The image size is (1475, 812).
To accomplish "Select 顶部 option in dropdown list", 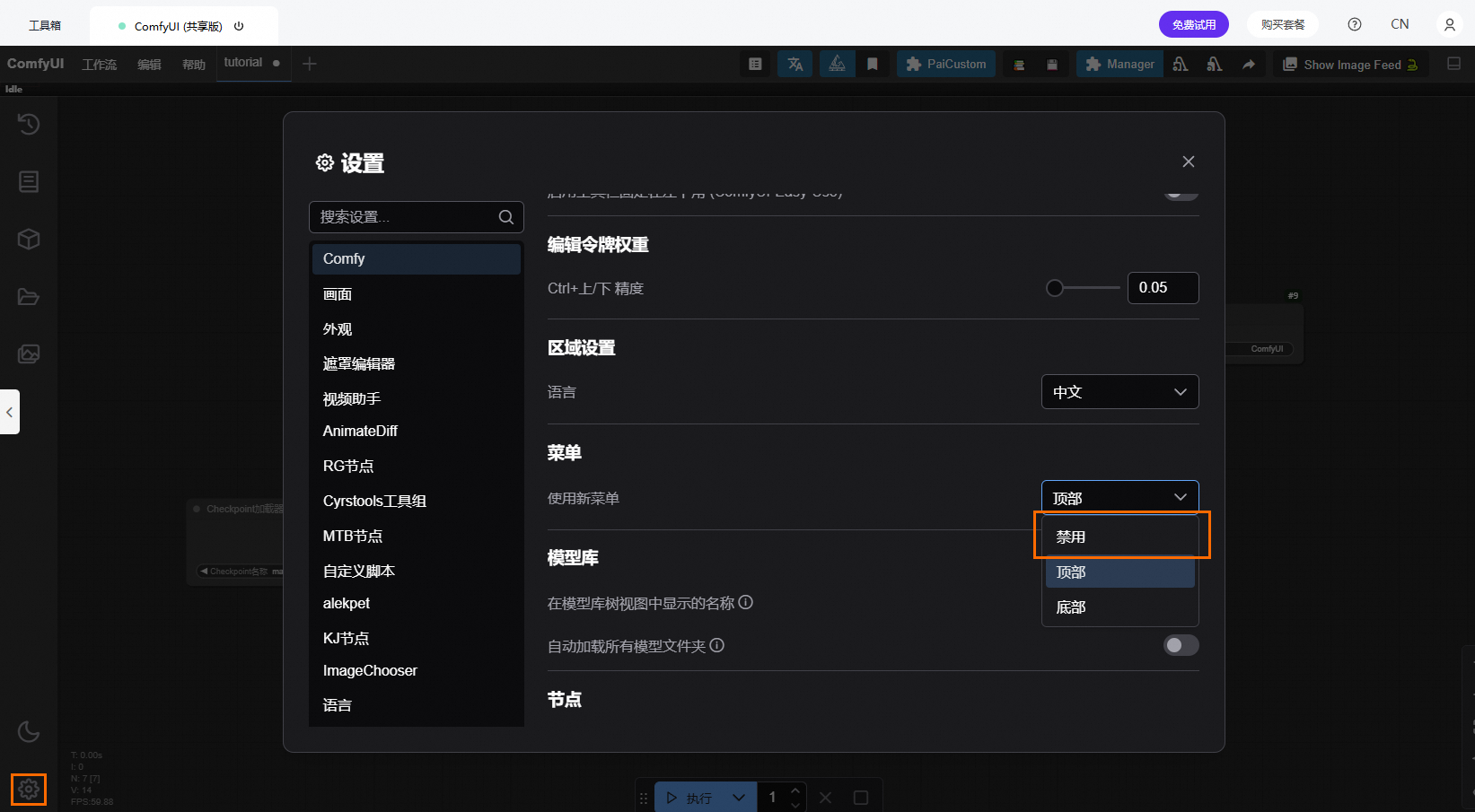I will (1120, 572).
